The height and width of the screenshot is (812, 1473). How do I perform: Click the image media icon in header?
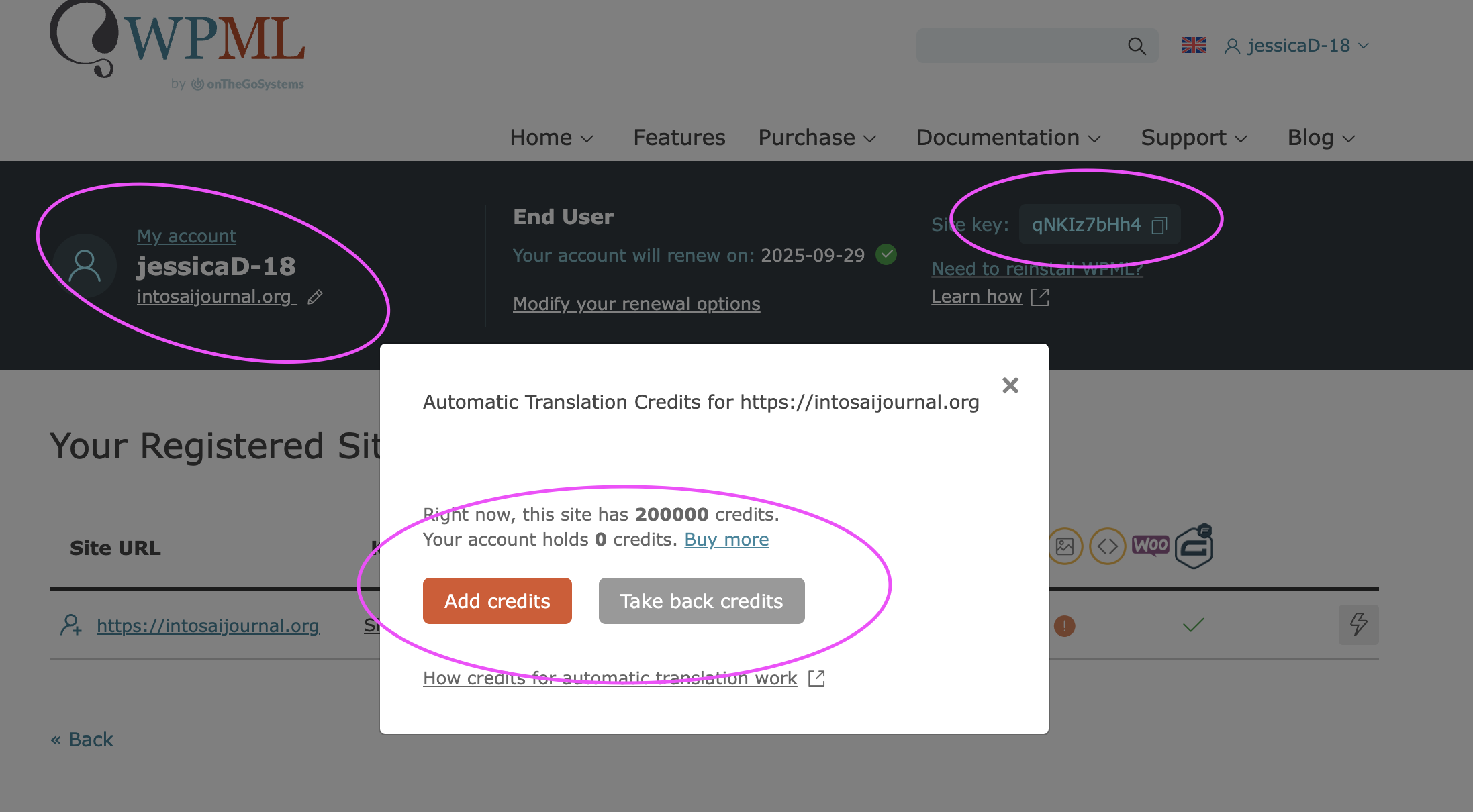(x=1065, y=546)
